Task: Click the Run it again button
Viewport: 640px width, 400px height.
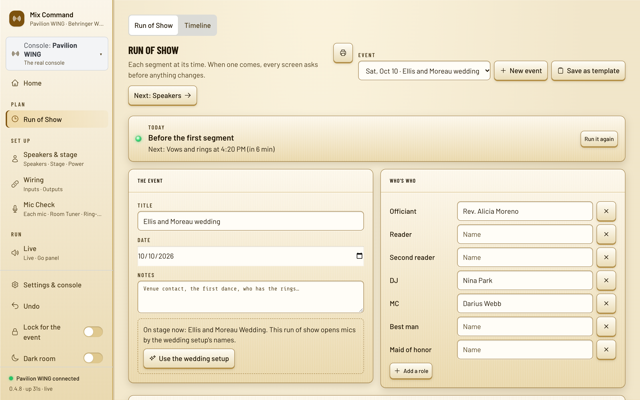Action: coord(599,139)
